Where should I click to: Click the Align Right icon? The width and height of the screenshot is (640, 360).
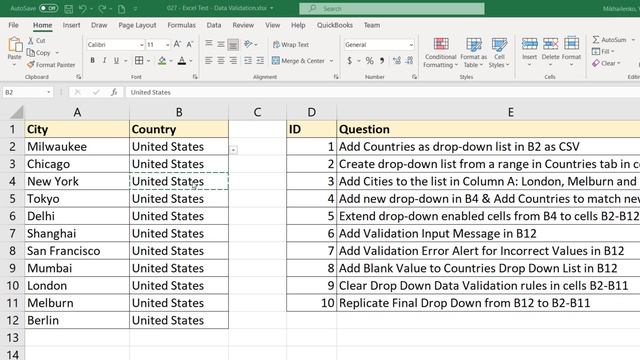tap(233, 60)
